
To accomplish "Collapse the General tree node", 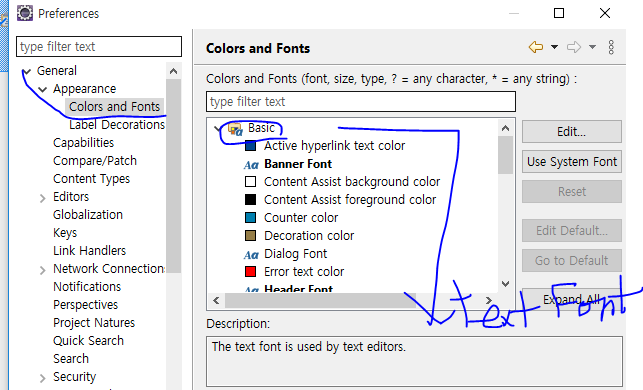I will pyautogui.click(x=27, y=71).
